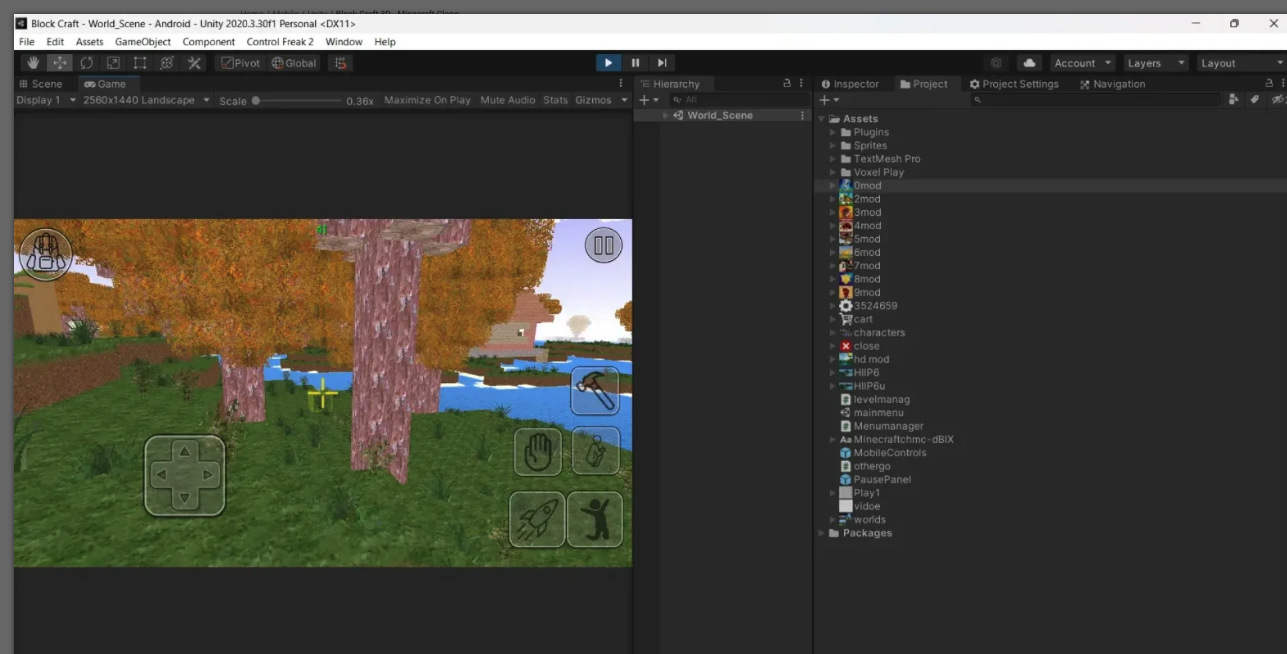Viewport: 1287px width, 654px height.
Task: Open the Project create plus dropdown
Action: (x=829, y=100)
